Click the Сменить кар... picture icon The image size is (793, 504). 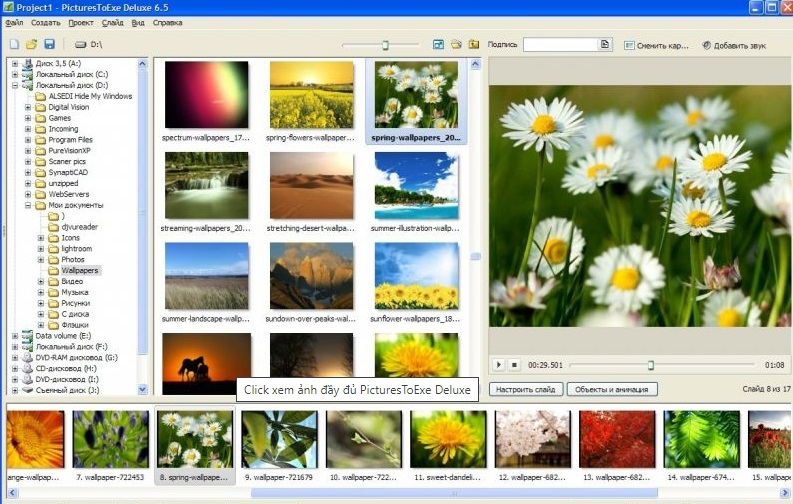click(x=629, y=45)
